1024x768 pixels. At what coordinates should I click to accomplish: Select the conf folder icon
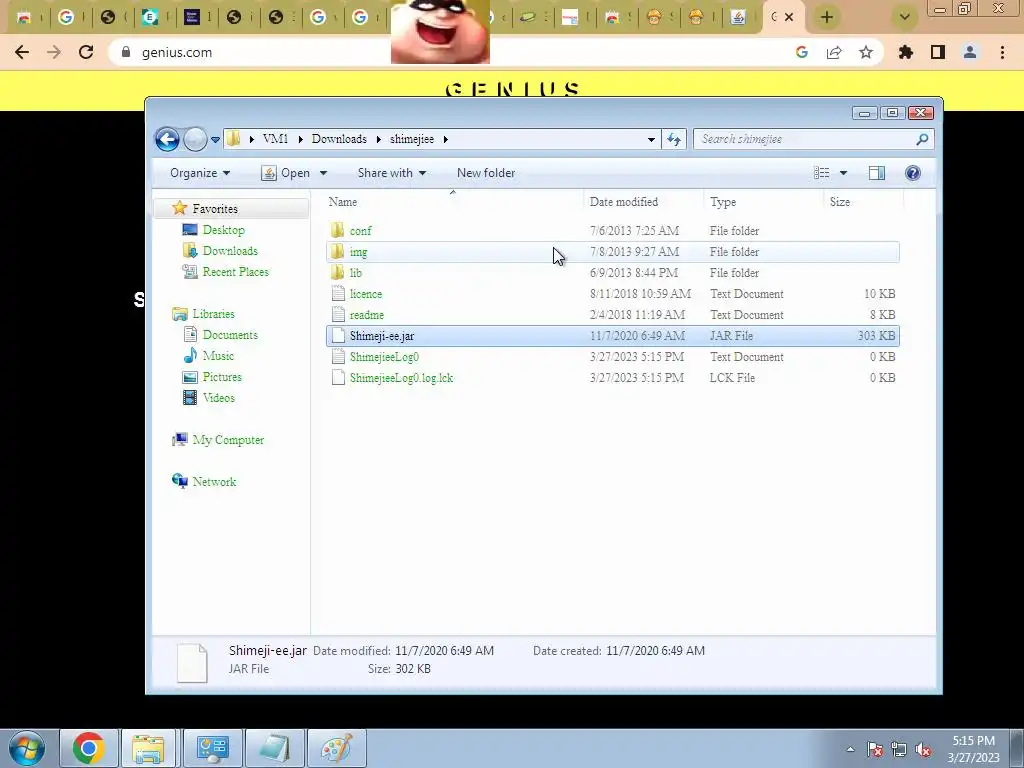tap(338, 230)
